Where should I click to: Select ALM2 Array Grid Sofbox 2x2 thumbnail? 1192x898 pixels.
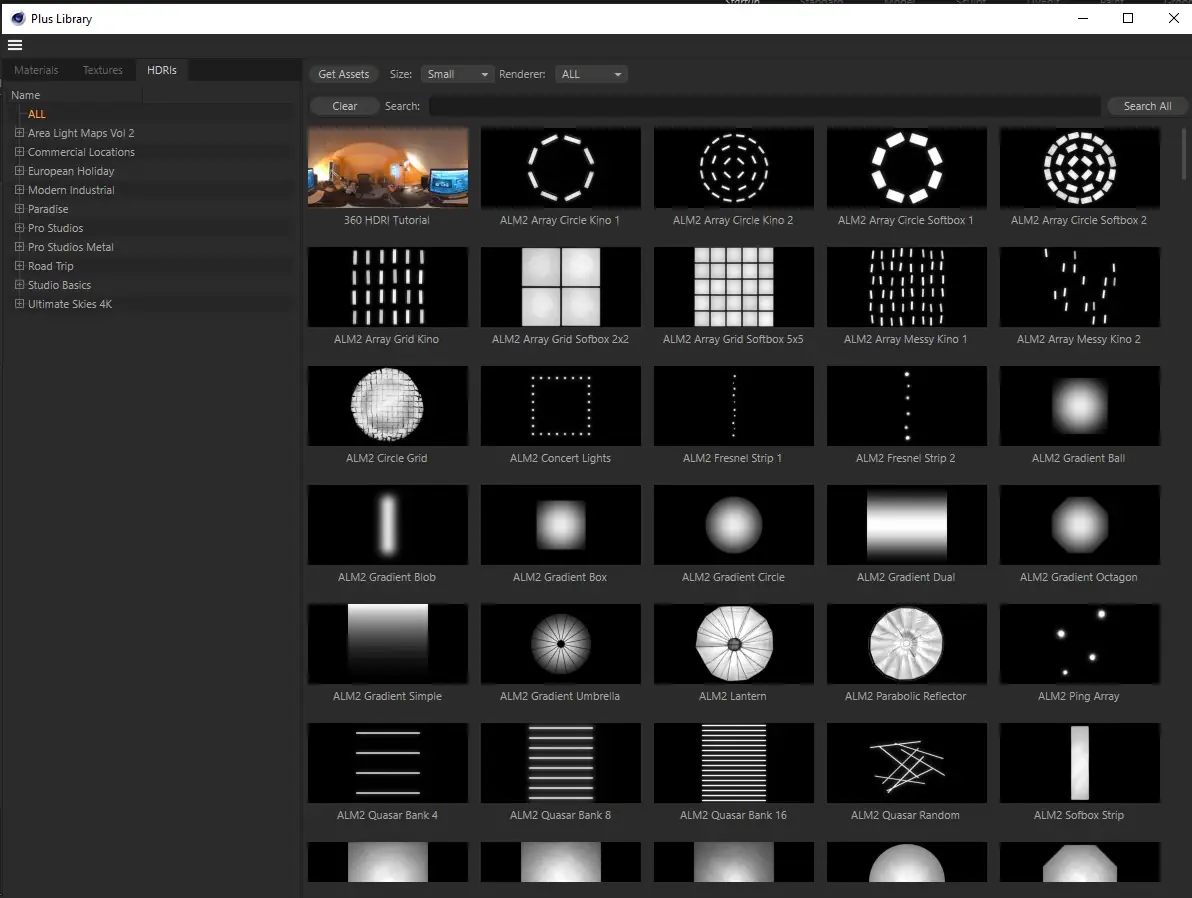pyautogui.click(x=561, y=287)
